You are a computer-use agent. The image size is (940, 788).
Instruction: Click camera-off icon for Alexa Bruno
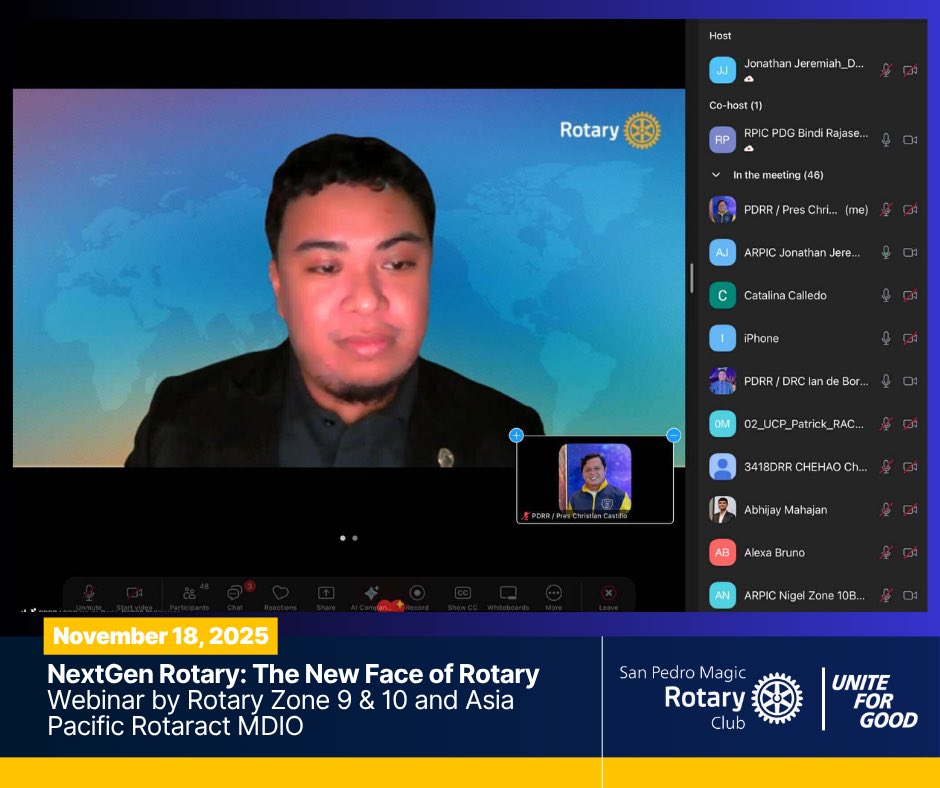(x=910, y=552)
